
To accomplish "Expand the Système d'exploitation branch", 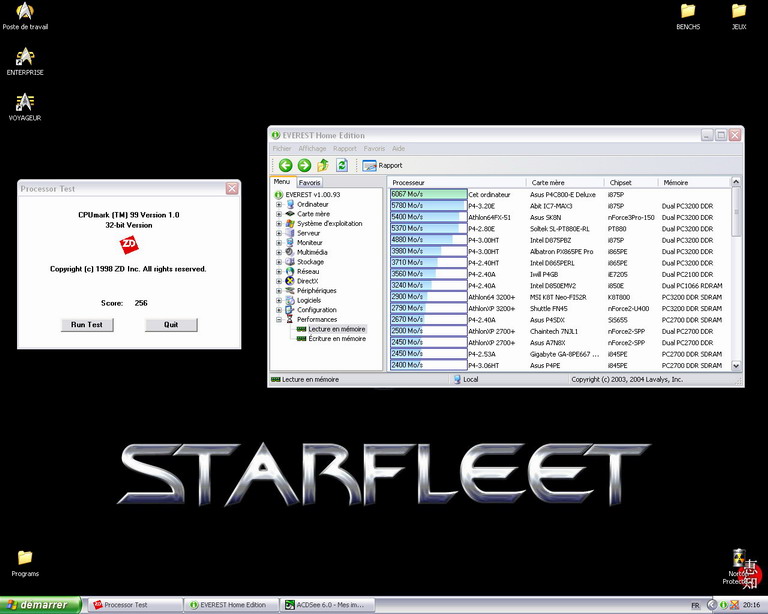I will 279,223.
